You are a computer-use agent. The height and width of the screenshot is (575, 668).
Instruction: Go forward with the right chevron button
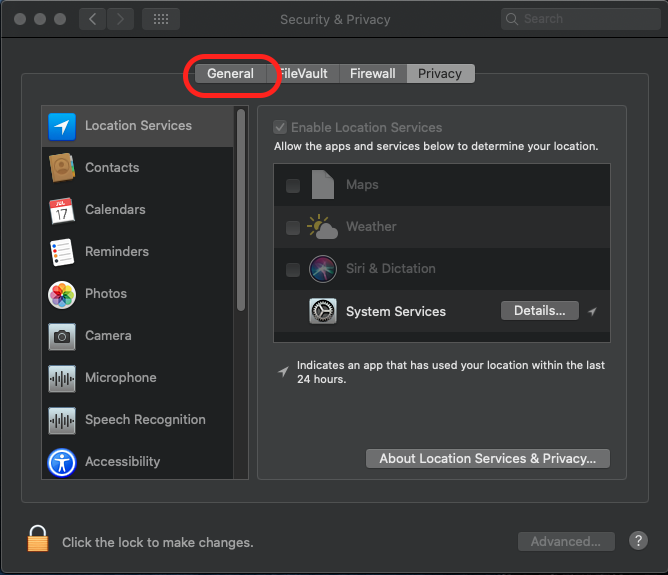click(121, 19)
